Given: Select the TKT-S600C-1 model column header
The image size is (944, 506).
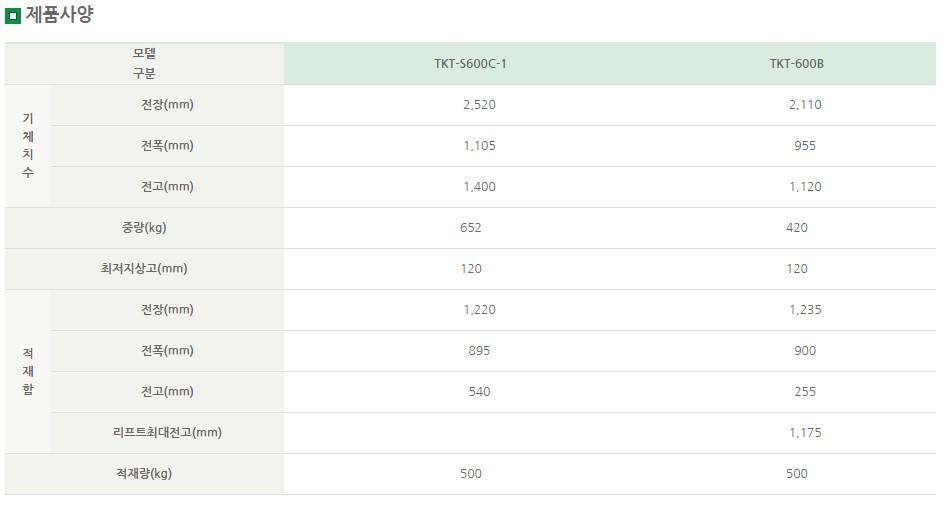Looking at the screenshot, I should pos(471,64).
